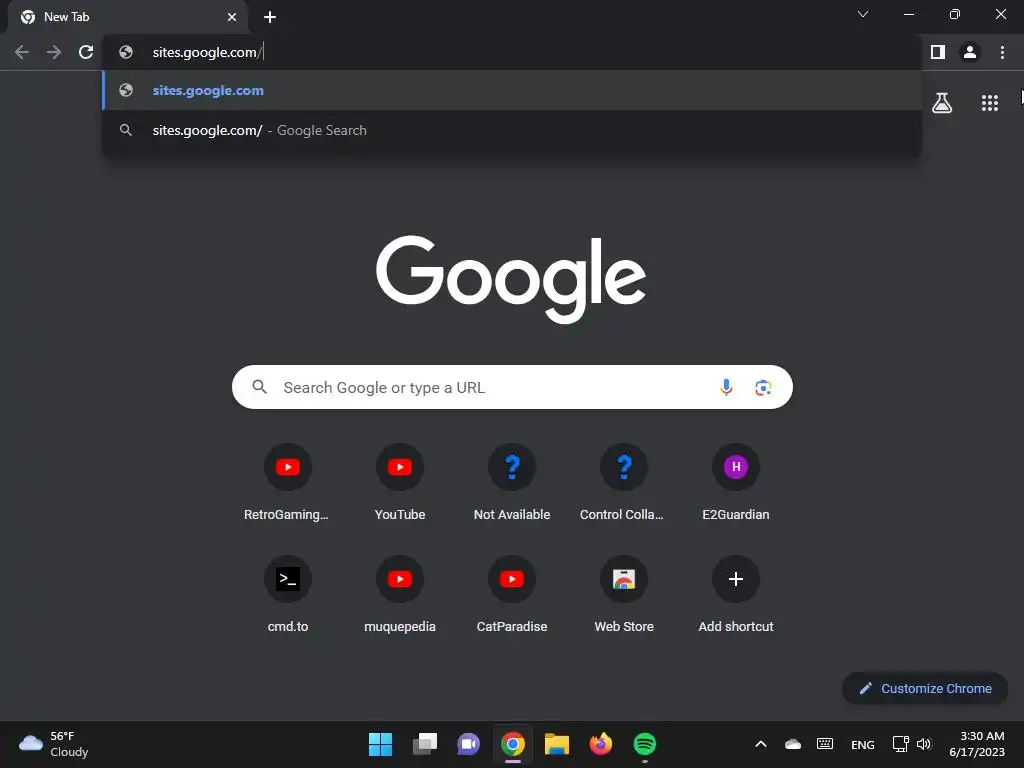This screenshot has width=1024, height=768.
Task: Open the CatParadise shortcut
Action: click(512, 596)
